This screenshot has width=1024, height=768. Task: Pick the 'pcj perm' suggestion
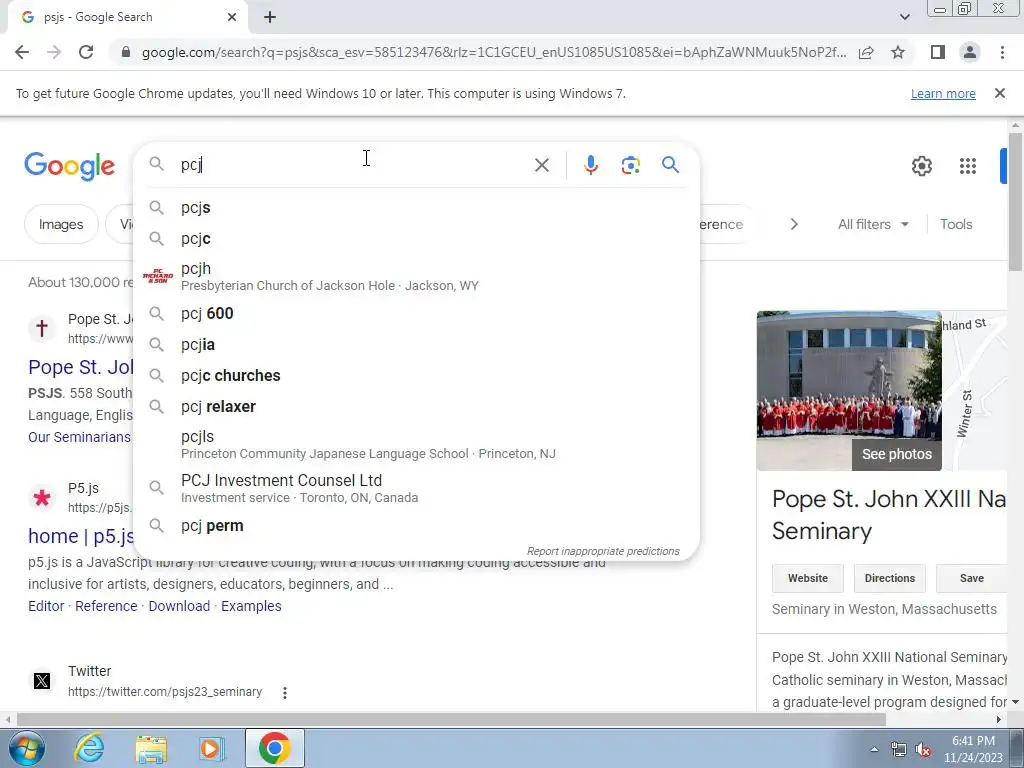pos(416,526)
